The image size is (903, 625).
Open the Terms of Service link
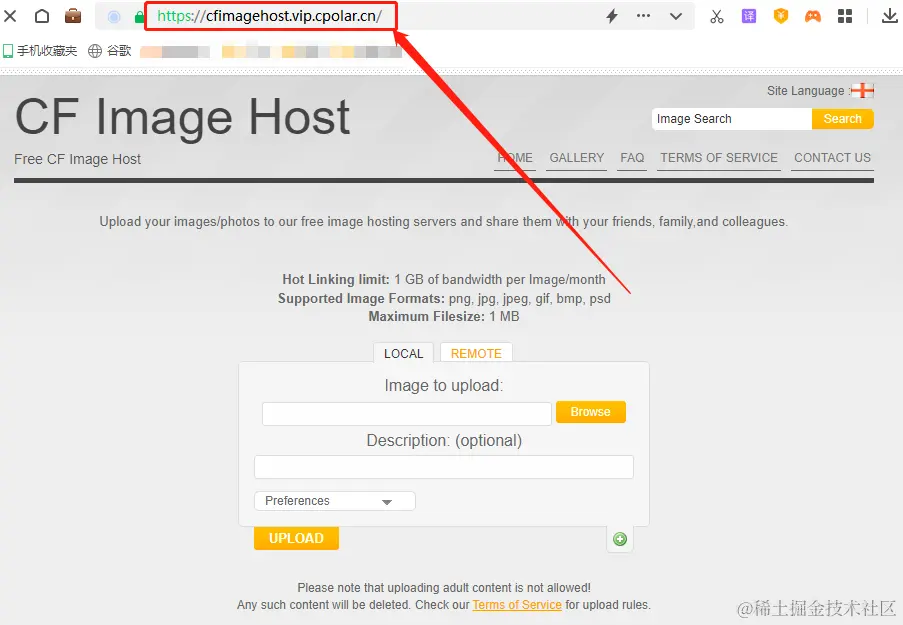click(x=517, y=605)
